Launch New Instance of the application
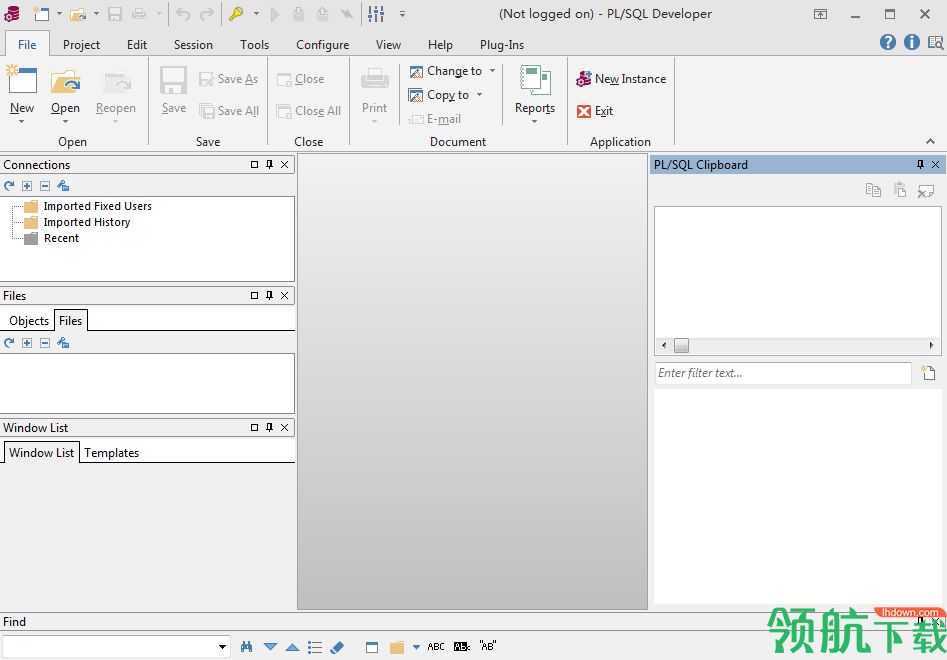This screenshot has width=947, height=660. pyautogui.click(x=621, y=78)
